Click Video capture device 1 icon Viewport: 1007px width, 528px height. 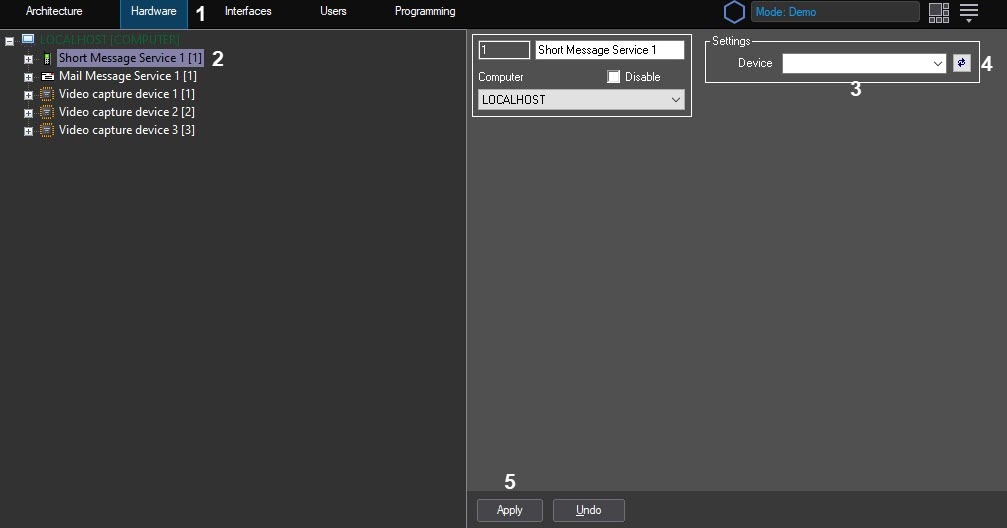[47, 94]
